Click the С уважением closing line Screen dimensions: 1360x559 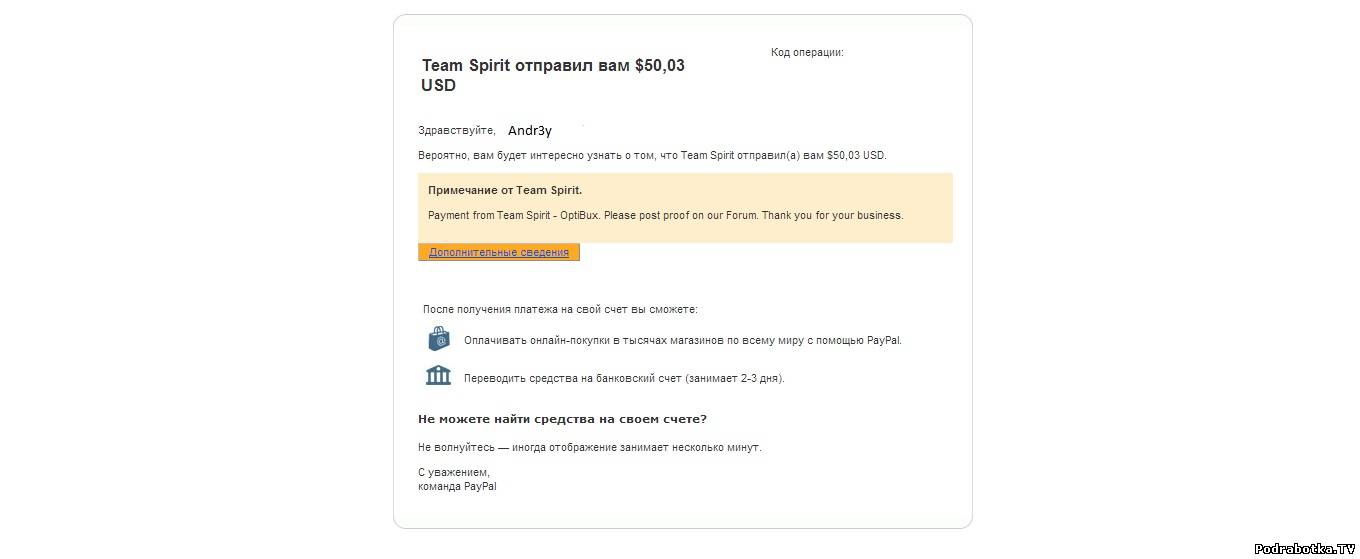(454, 472)
